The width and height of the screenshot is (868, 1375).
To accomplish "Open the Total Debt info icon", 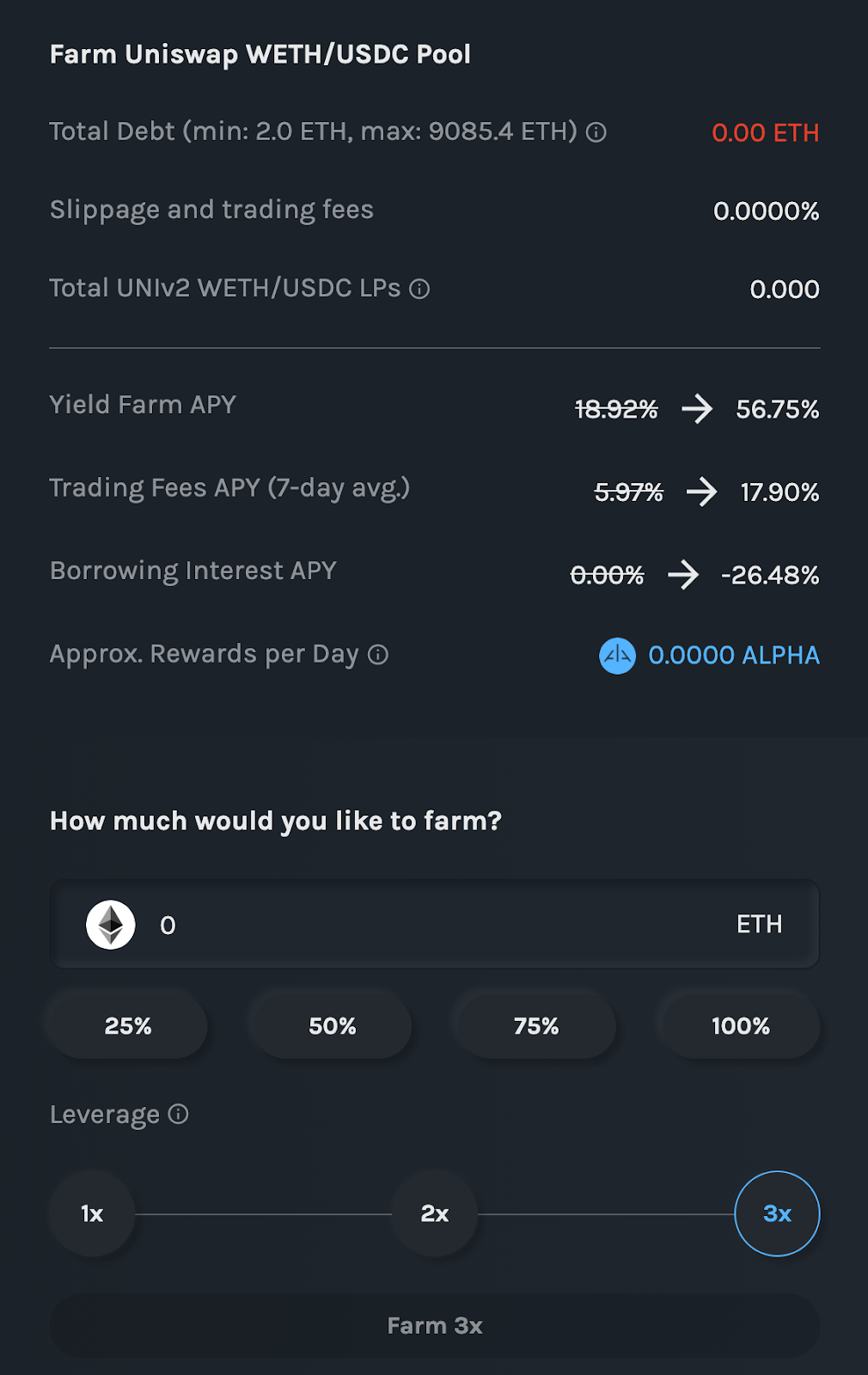I will (596, 132).
